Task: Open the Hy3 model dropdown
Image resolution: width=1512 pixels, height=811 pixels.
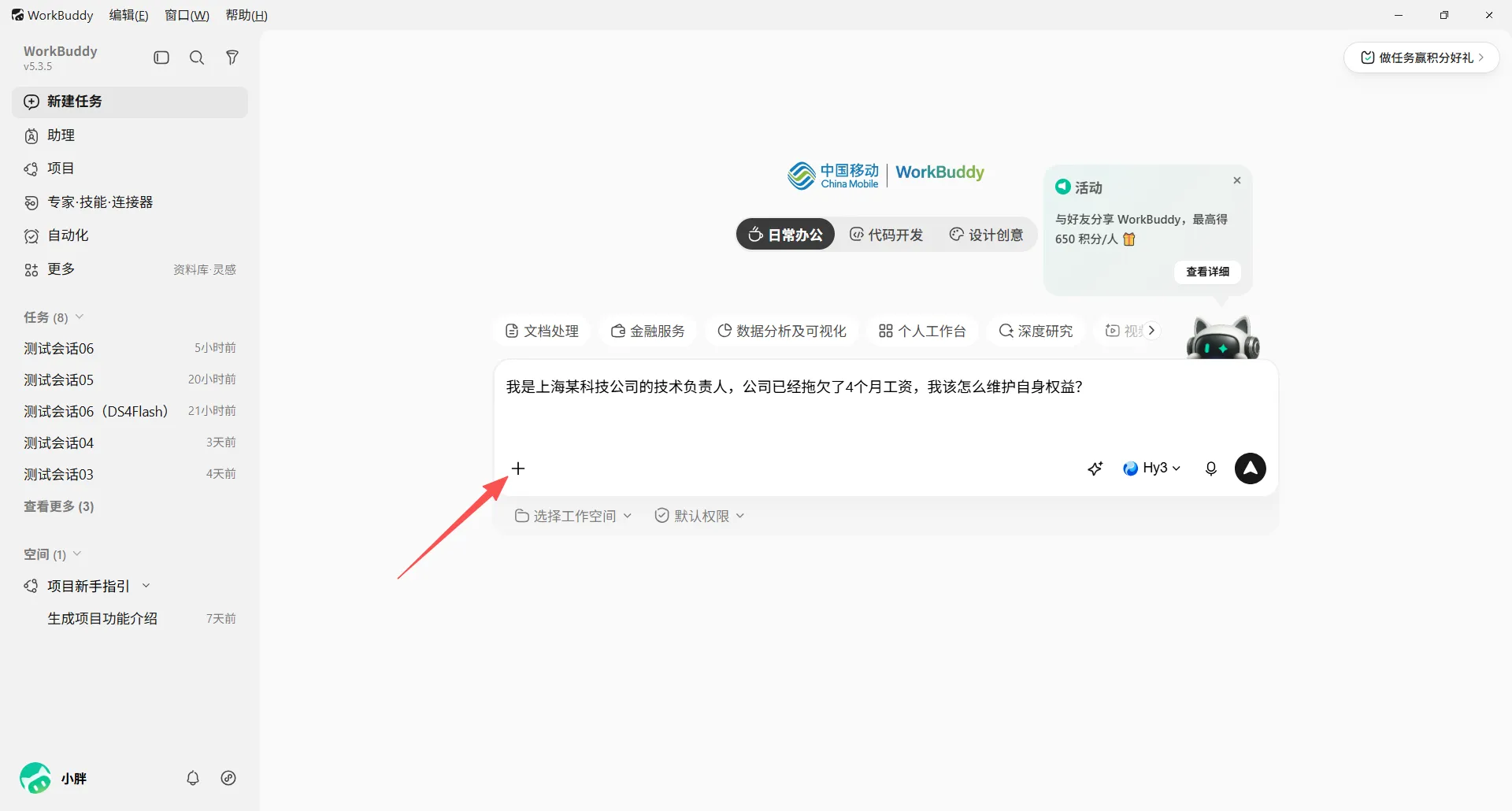Action: 1152,468
